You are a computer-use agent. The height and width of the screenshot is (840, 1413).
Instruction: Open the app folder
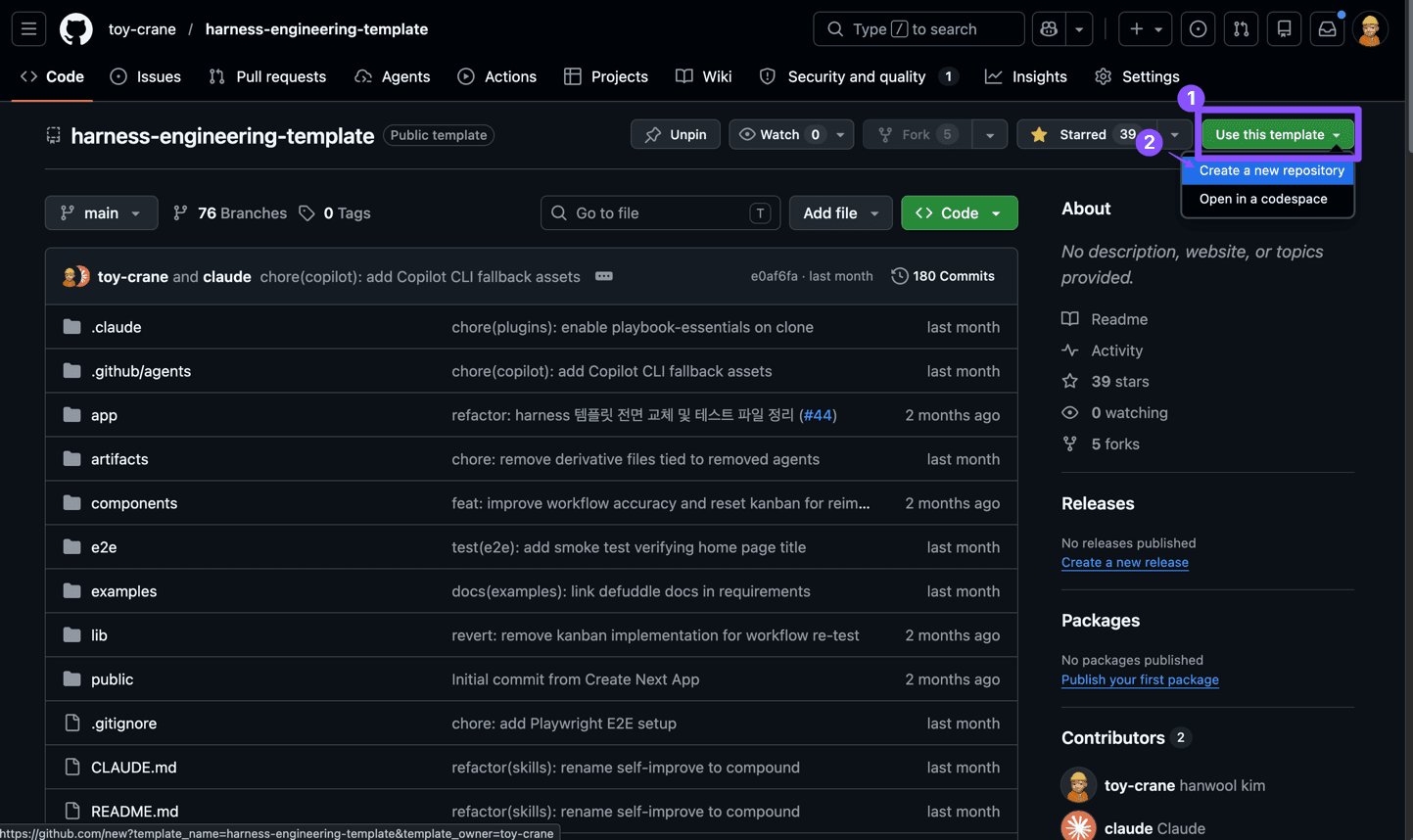coord(104,415)
